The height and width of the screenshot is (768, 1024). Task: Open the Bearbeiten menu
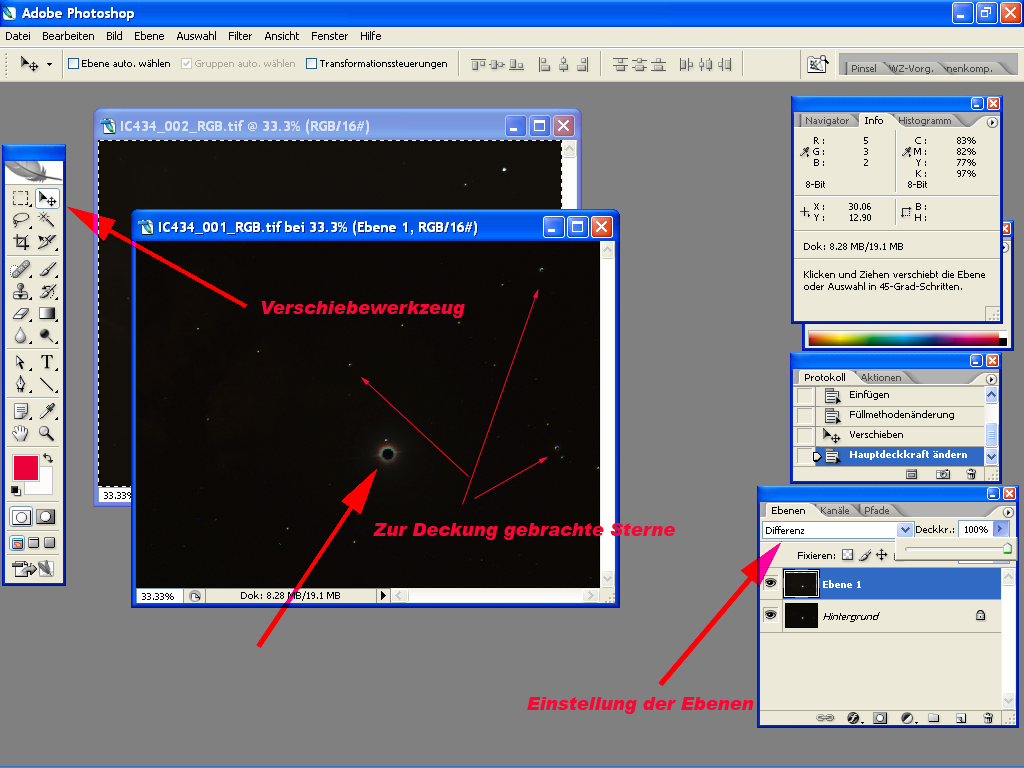68,36
